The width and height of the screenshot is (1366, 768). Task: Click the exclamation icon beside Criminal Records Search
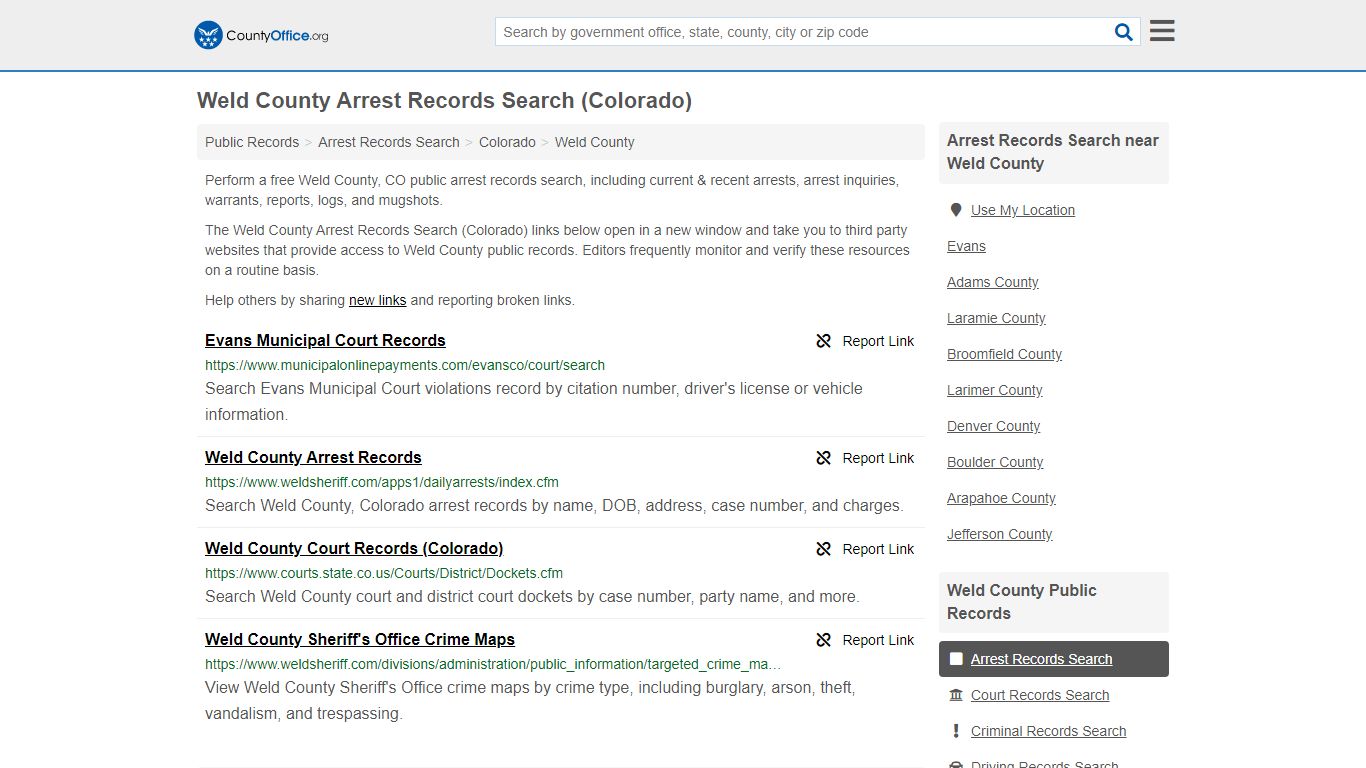click(x=956, y=731)
